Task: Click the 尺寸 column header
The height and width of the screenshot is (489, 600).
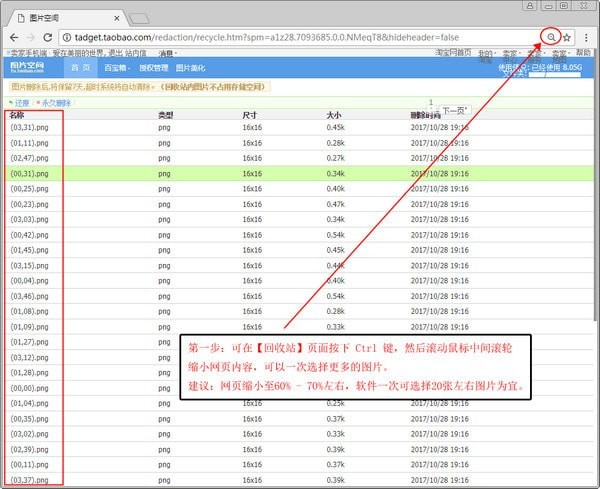Action: click(x=249, y=115)
